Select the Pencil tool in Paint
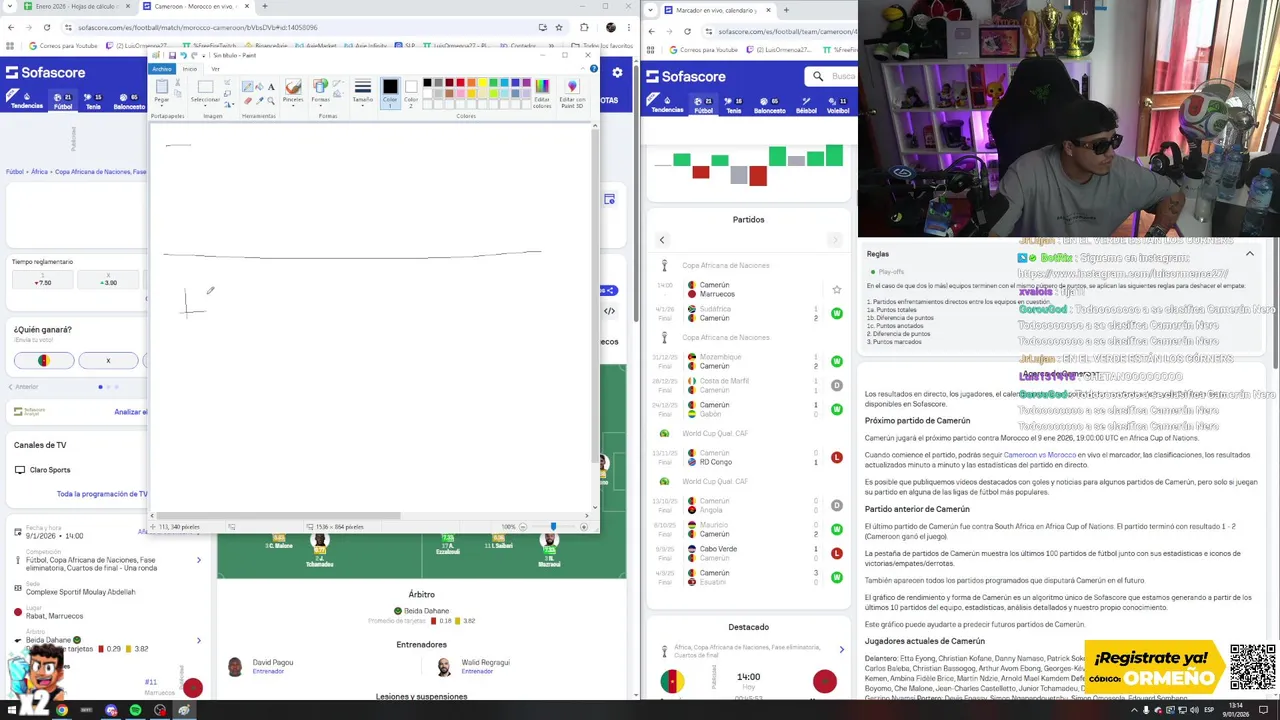Image resolution: width=1280 pixels, height=720 pixels. (x=247, y=86)
